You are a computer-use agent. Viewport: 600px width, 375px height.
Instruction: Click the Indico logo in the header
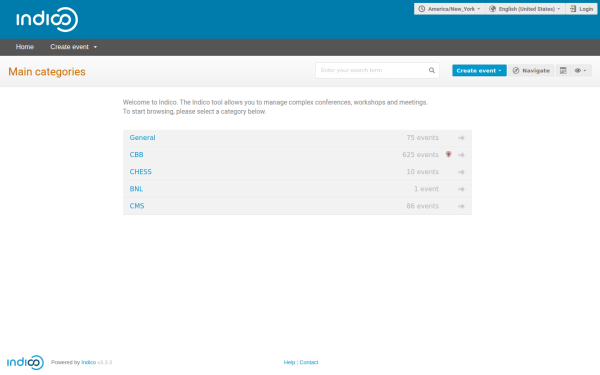(x=47, y=19)
